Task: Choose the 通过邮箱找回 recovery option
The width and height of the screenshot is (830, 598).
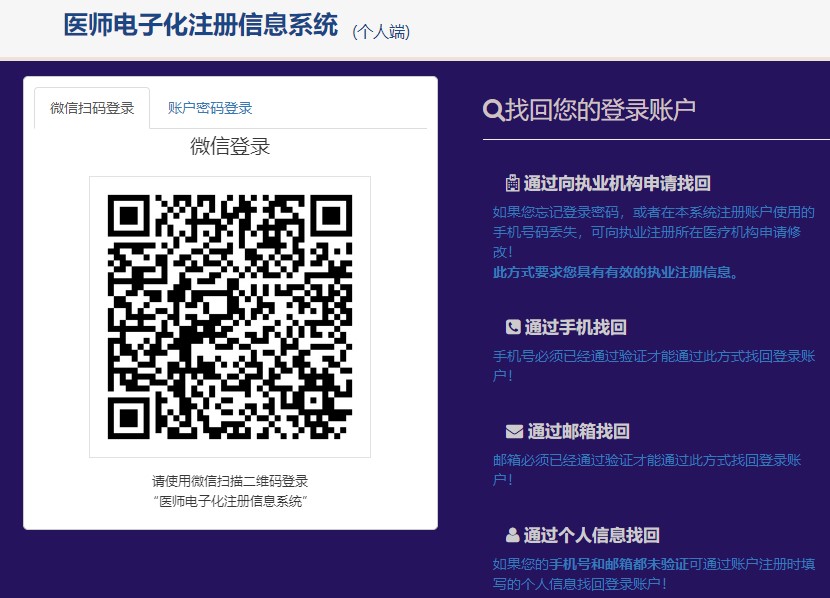Action: click(x=578, y=432)
